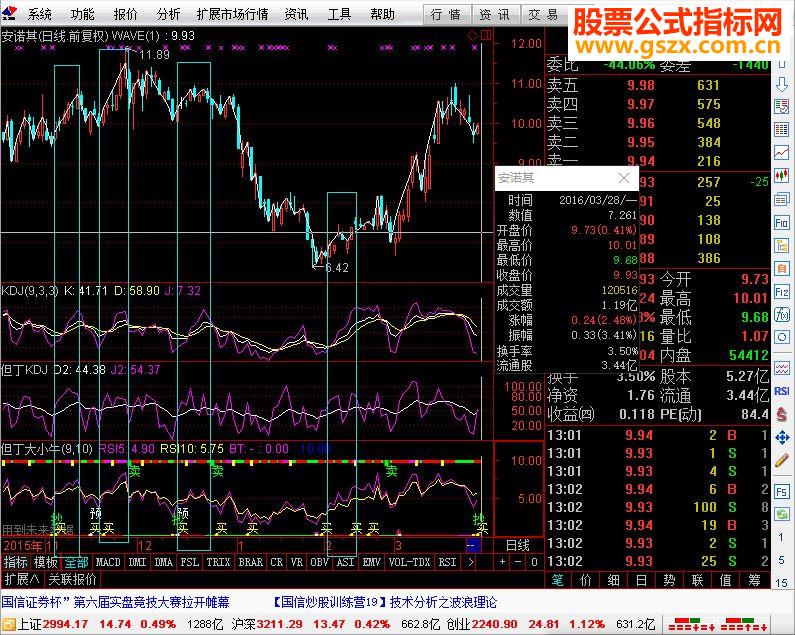795x635 pixels.
Task: Select the 5-minute period button in sidebar
Action: (781, 560)
